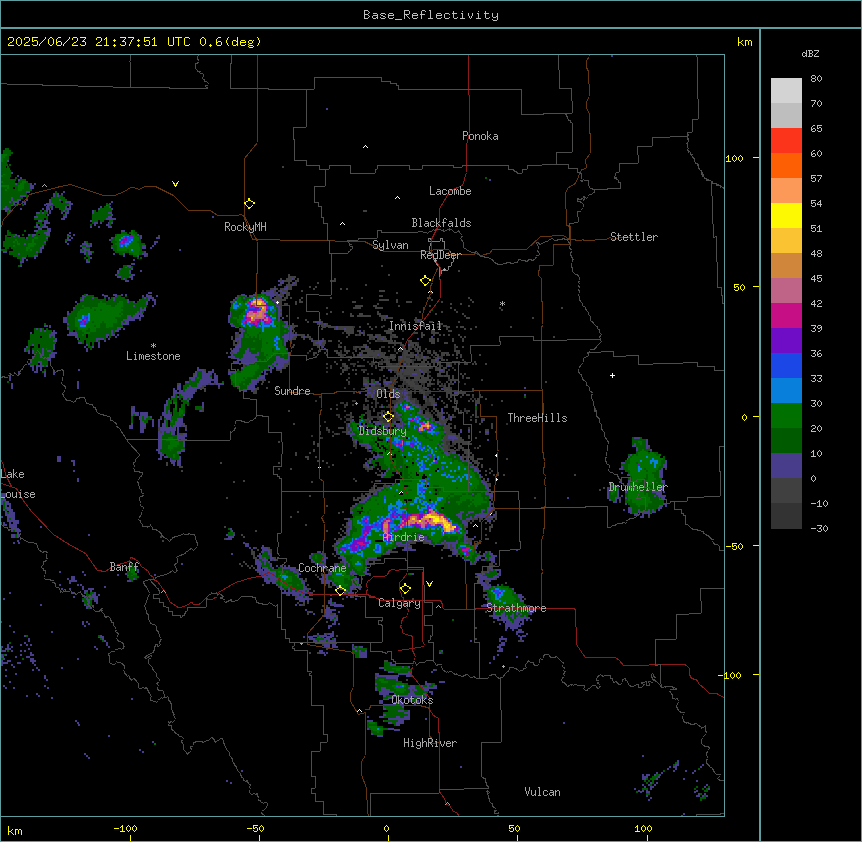Image resolution: width=862 pixels, height=842 pixels.
Task: Select the blue 33-36 dBZ legend swatch
Action: tap(786, 365)
